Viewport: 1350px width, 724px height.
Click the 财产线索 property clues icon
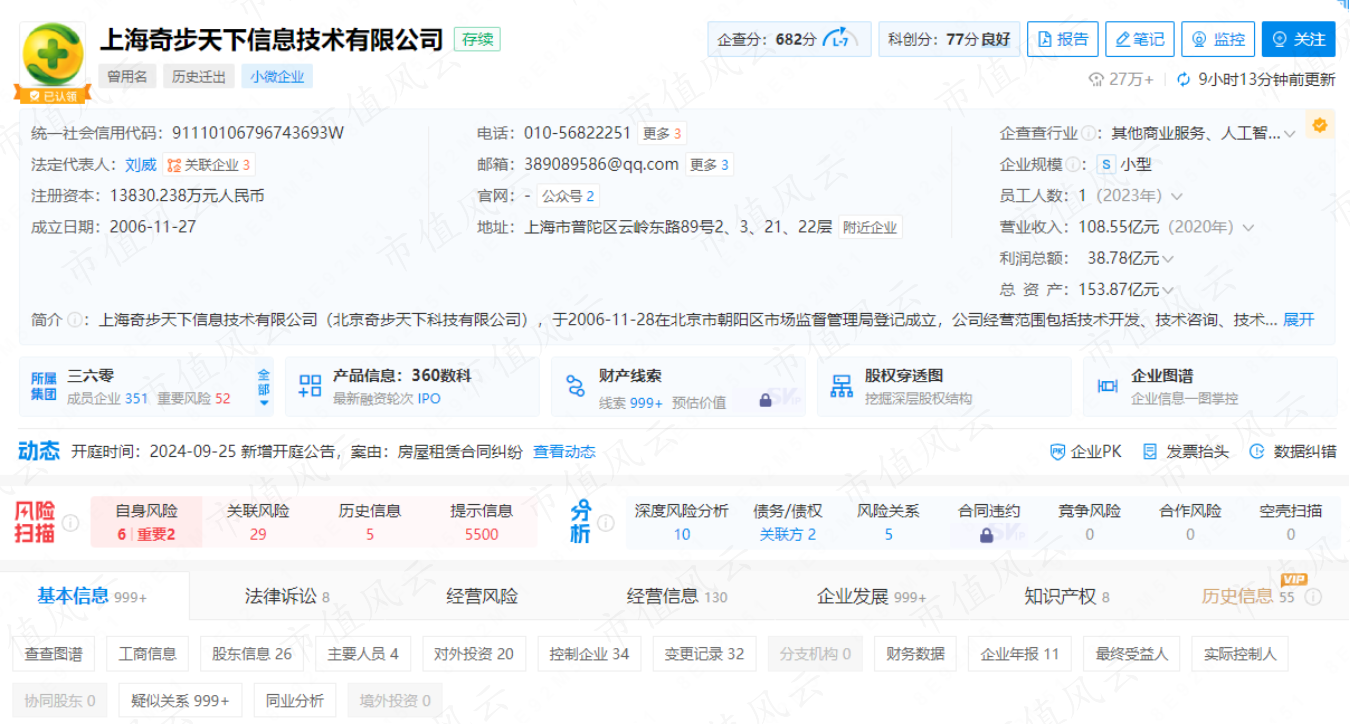[576, 387]
